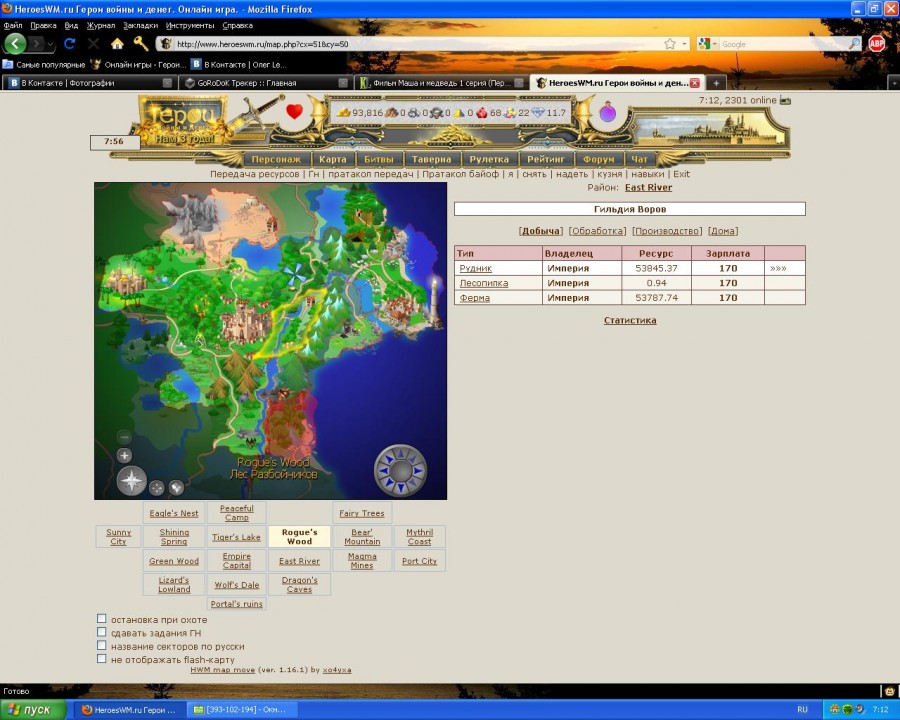The image size is (900, 720).
Task: Click the four-dot center map control
Action: (x=157, y=487)
